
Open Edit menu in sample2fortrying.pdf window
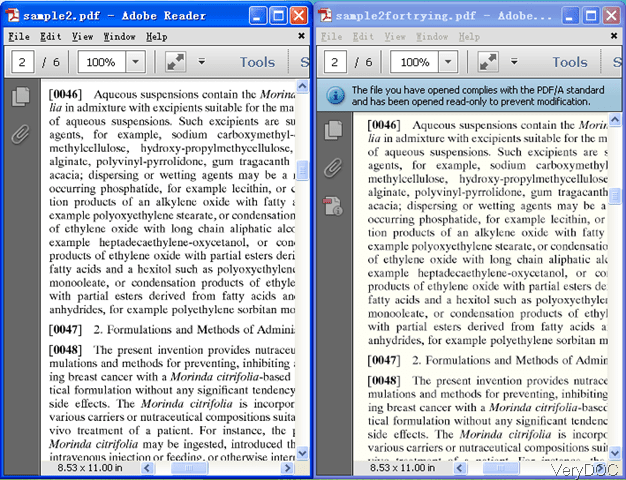[363, 37]
